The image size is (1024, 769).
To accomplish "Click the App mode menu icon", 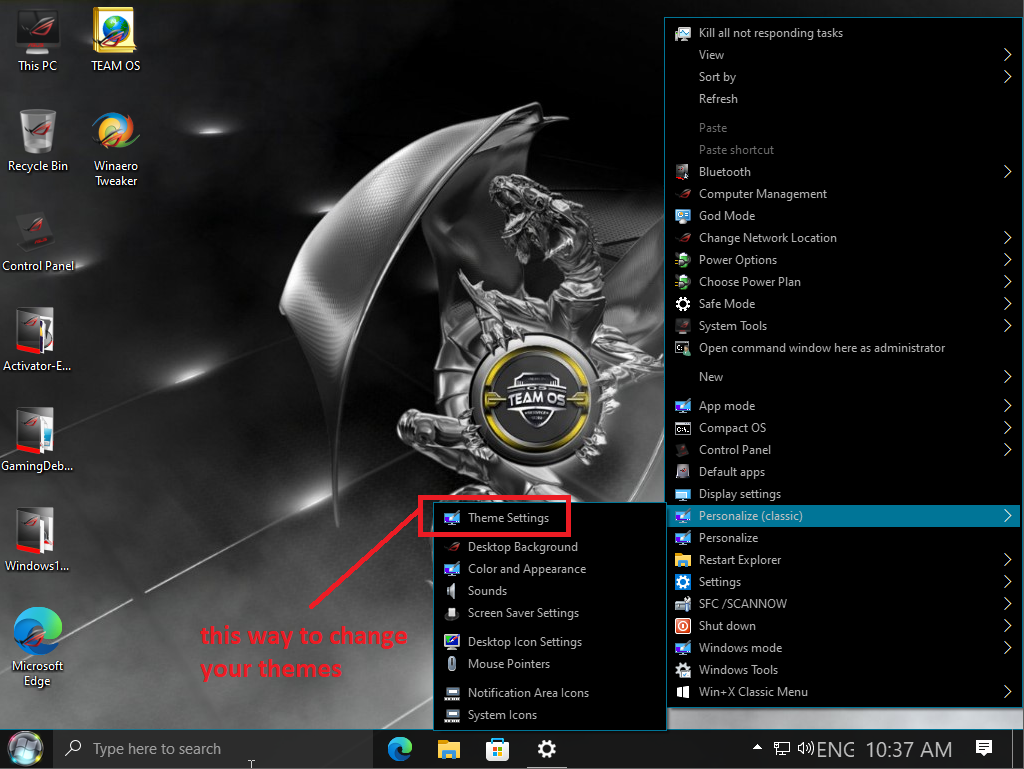I will (x=682, y=406).
